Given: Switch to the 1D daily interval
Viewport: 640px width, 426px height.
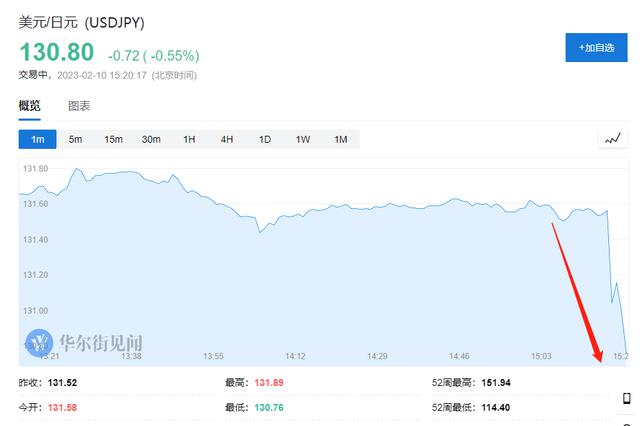Looking at the screenshot, I should 265,139.
